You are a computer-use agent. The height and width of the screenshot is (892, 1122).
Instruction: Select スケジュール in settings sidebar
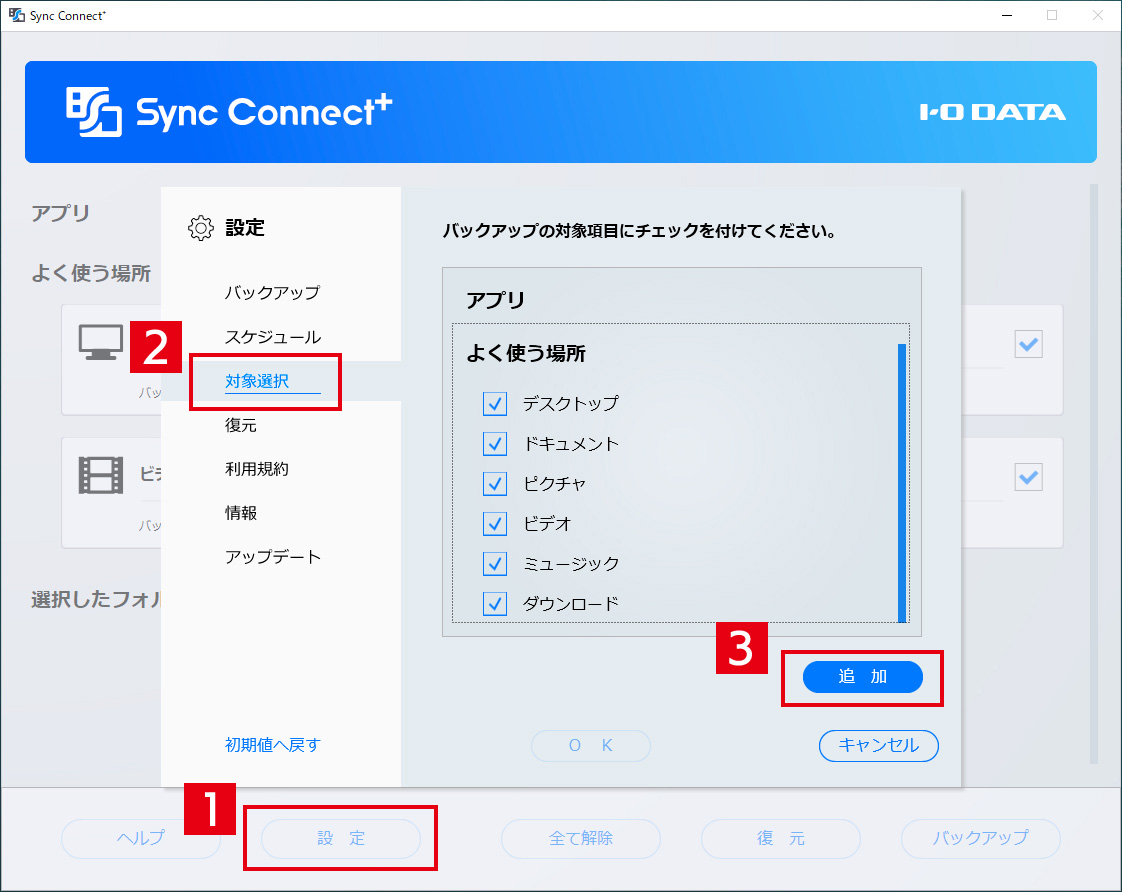click(273, 337)
